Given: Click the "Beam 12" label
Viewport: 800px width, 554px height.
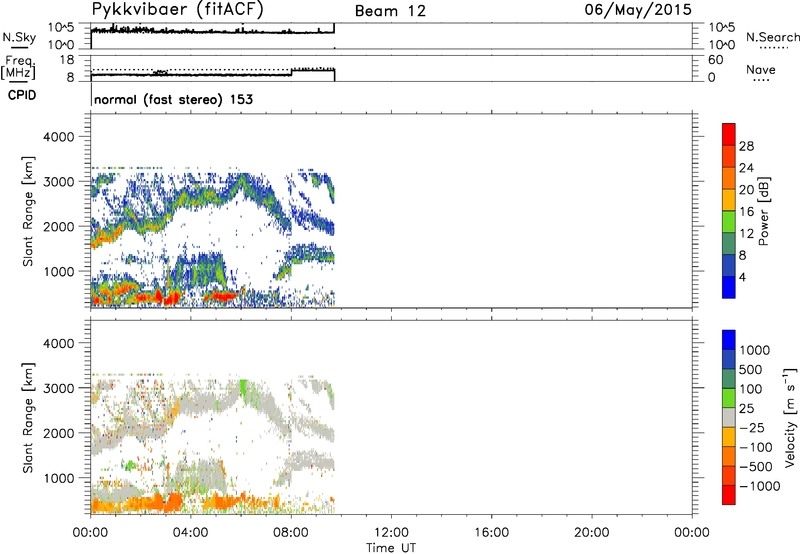Looking at the screenshot, I should click(x=390, y=11).
